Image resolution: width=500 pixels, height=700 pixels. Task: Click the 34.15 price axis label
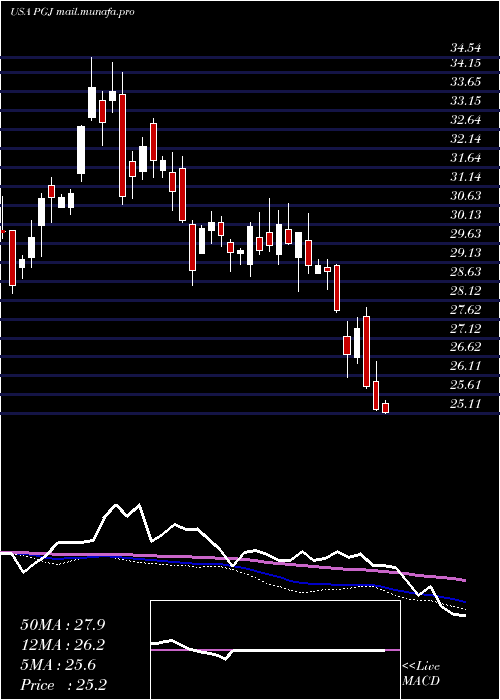[x=465, y=63]
